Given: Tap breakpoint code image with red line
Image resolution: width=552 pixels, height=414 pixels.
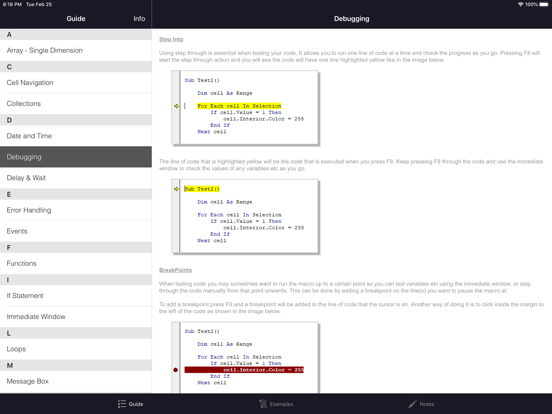Looking at the screenshot, I should point(245,357).
